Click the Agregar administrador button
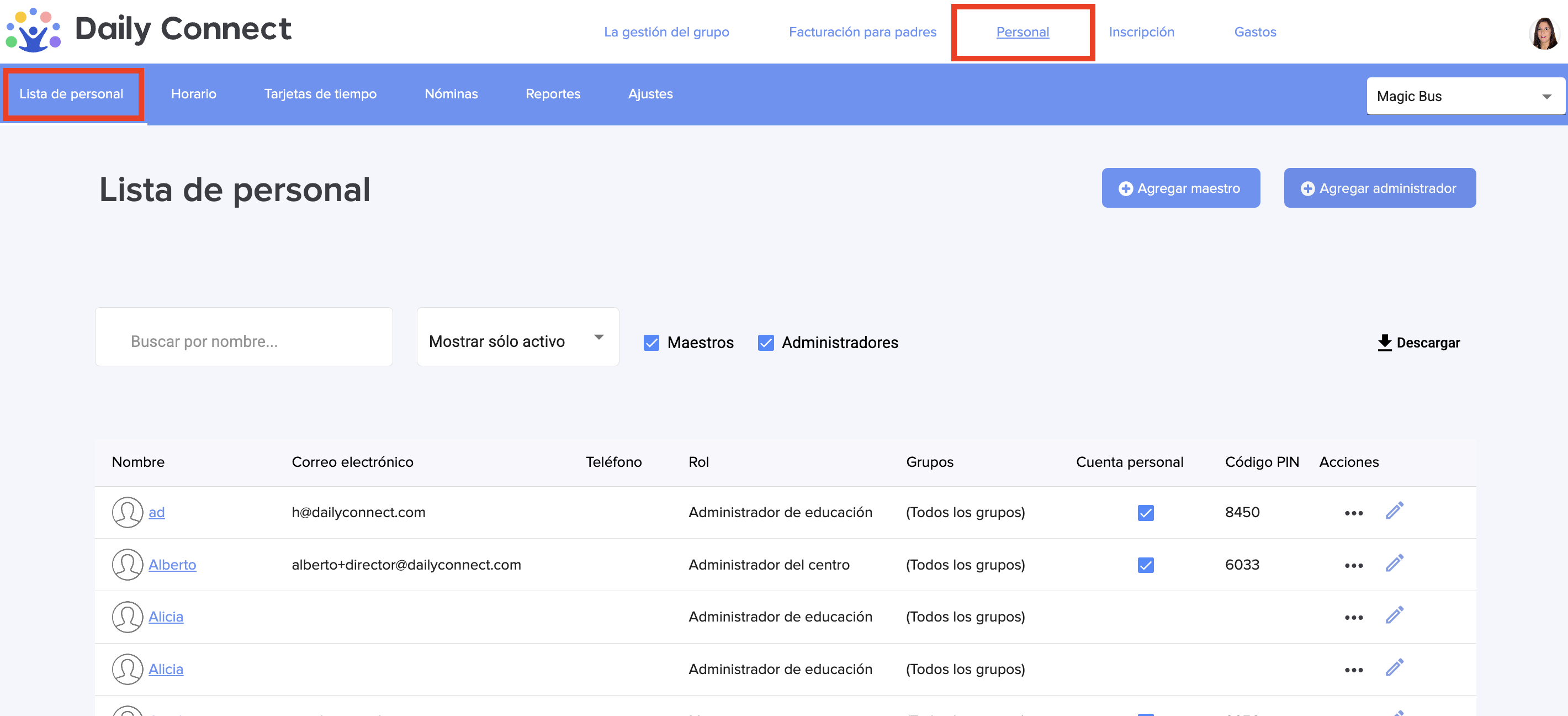Screen dimensions: 1568x716 [x=1379, y=188]
